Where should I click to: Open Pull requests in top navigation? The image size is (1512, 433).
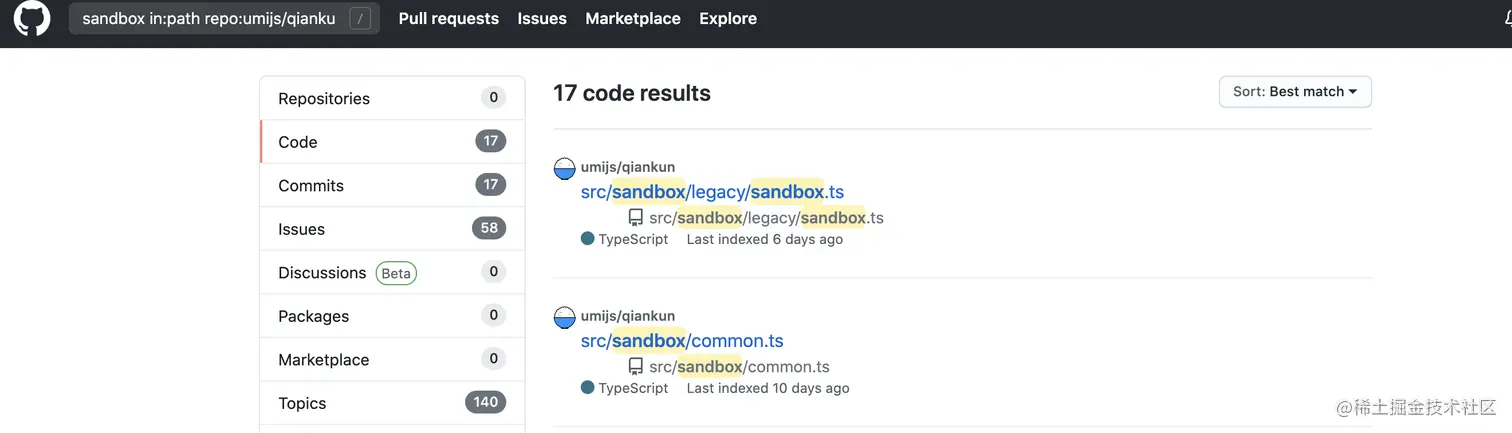[448, 18]
